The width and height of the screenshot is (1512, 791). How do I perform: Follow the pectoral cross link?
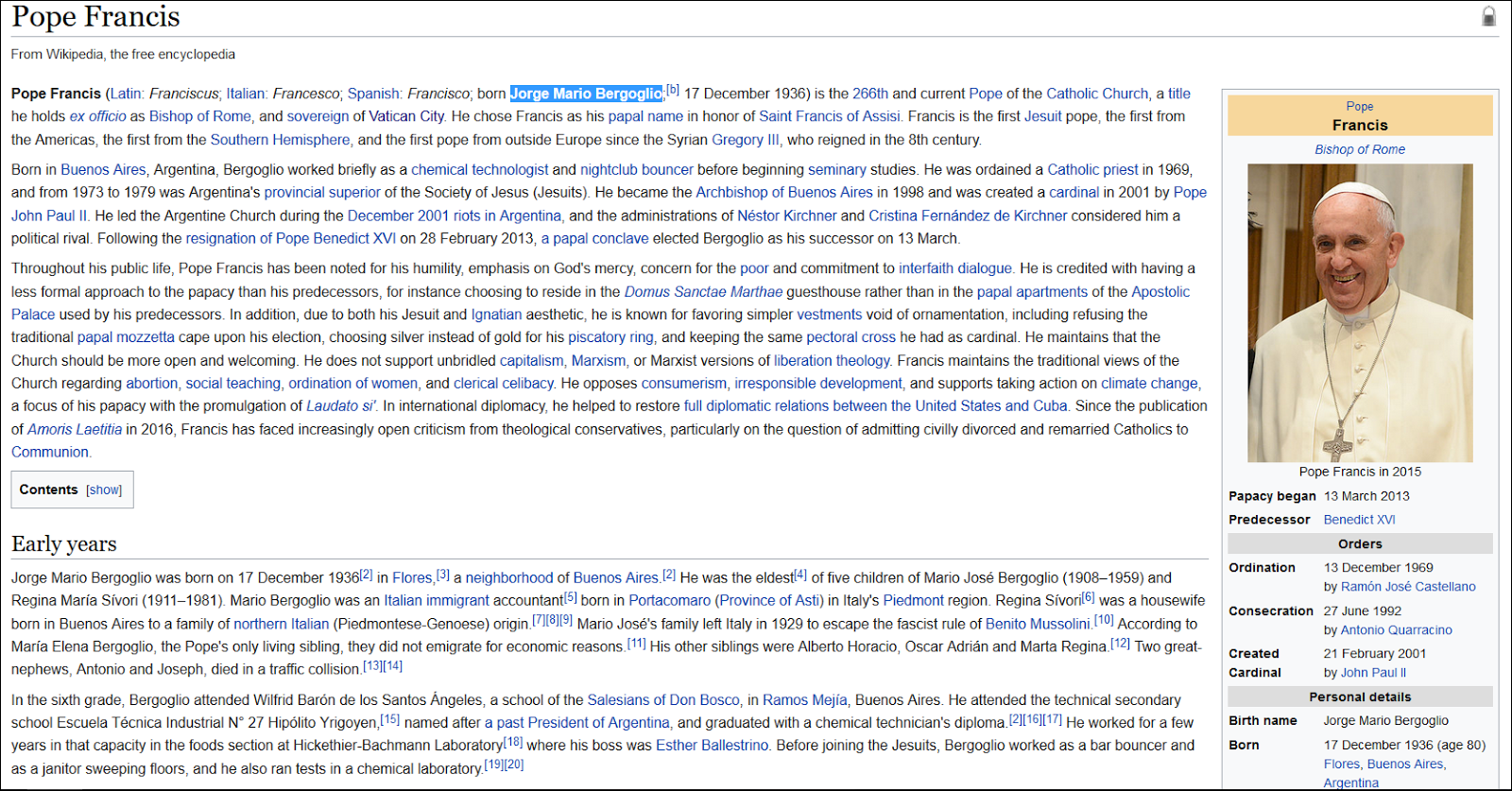[850, 337]
